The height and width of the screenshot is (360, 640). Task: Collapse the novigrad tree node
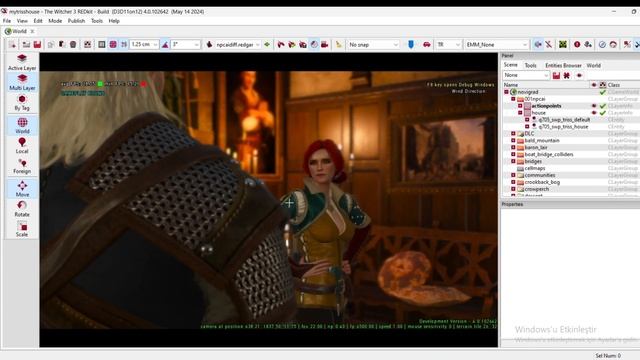[x=507, y=92]
